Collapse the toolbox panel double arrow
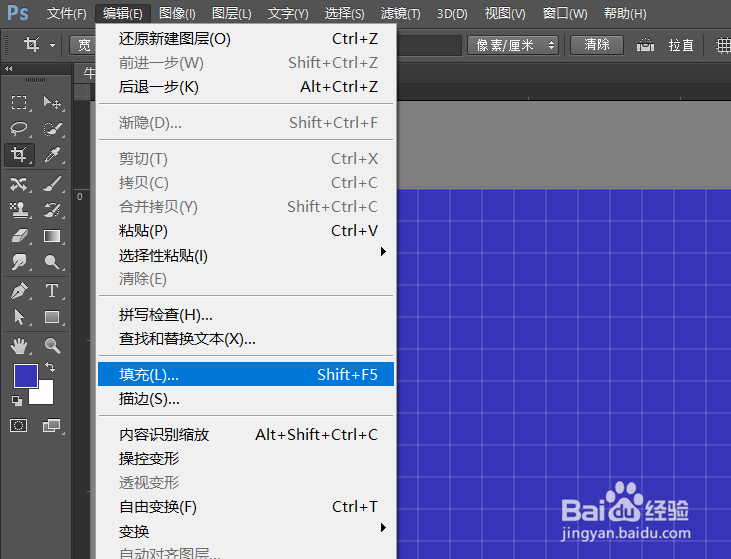Screen dimensions: 731x559 (8, 69)
